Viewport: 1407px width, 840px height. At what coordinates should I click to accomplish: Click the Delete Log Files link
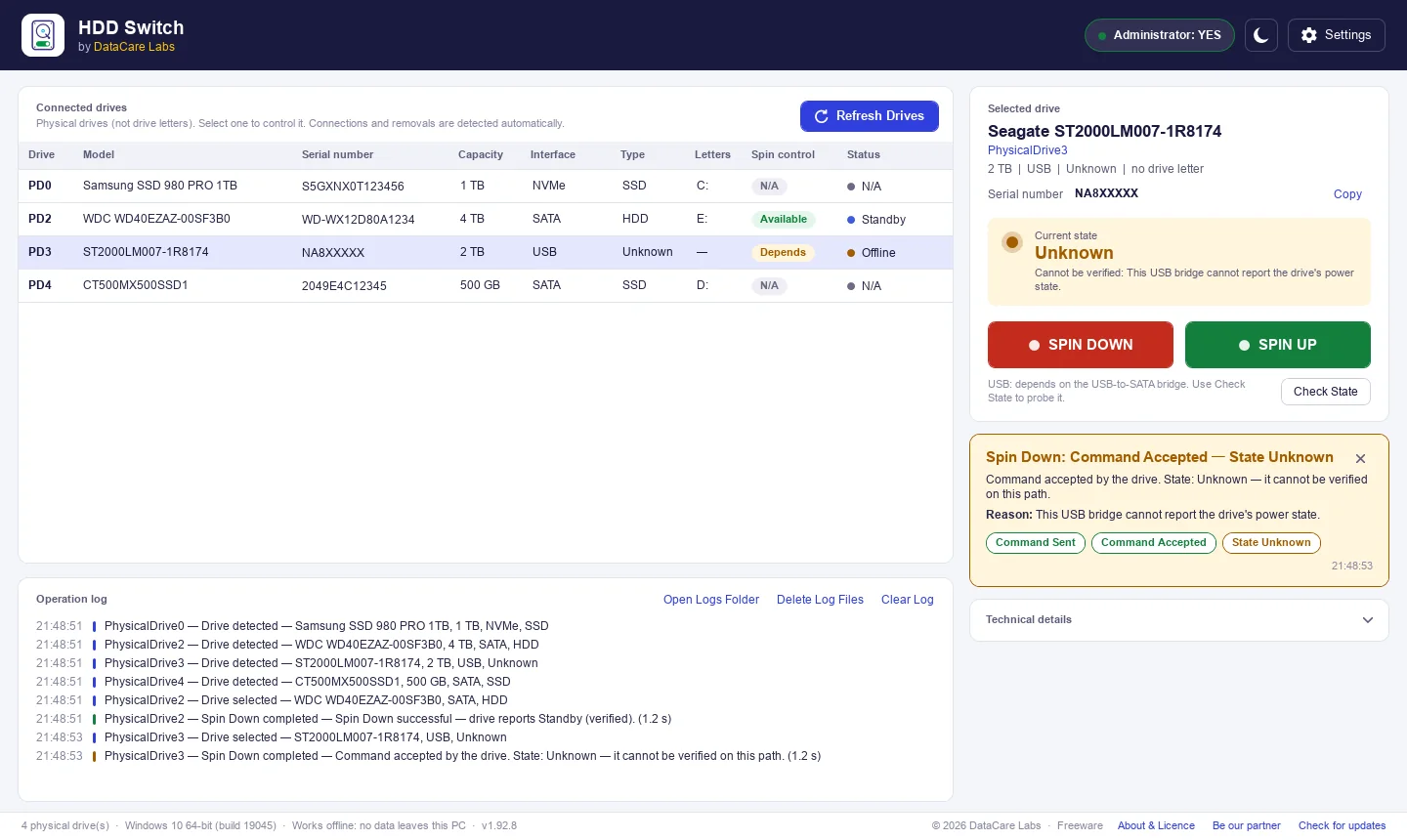click(820, 600)
